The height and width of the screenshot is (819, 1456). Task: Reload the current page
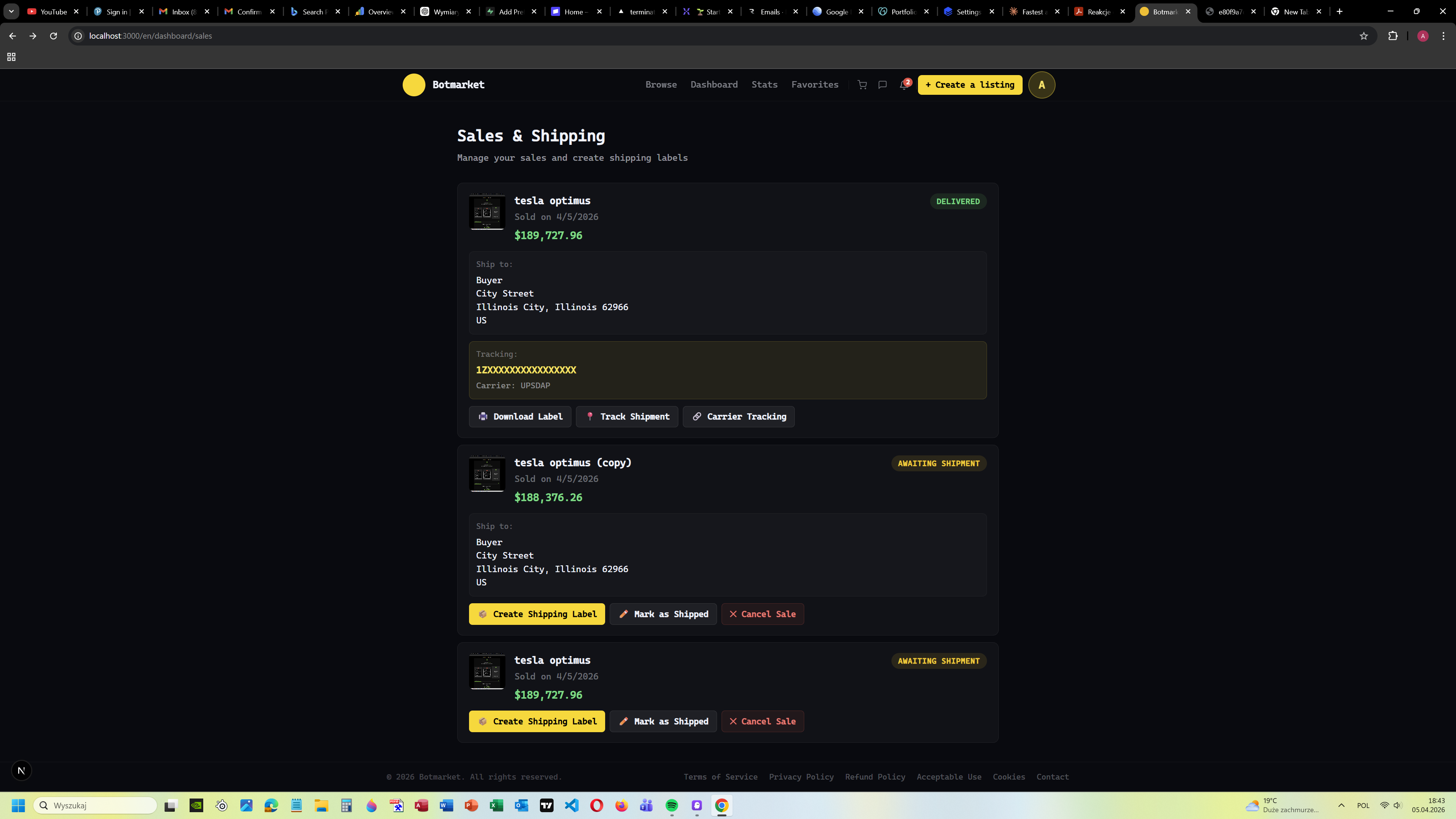[x=53, y=36]
